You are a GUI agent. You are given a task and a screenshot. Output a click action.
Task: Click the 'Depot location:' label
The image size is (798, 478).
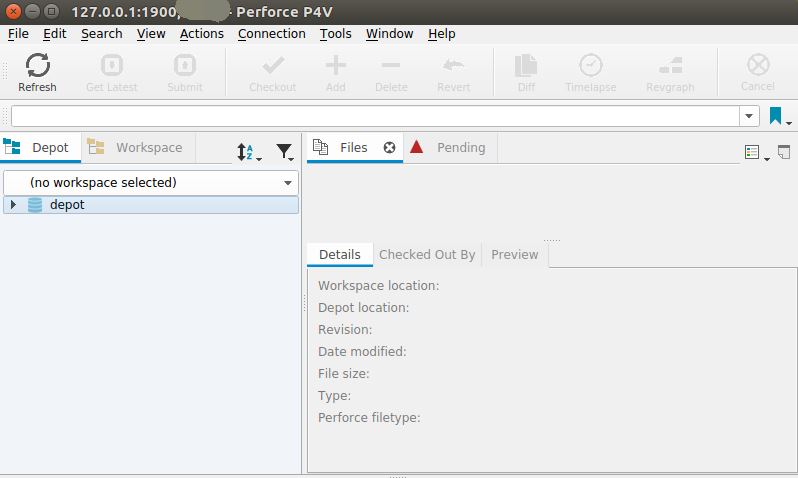pos(363,307)
